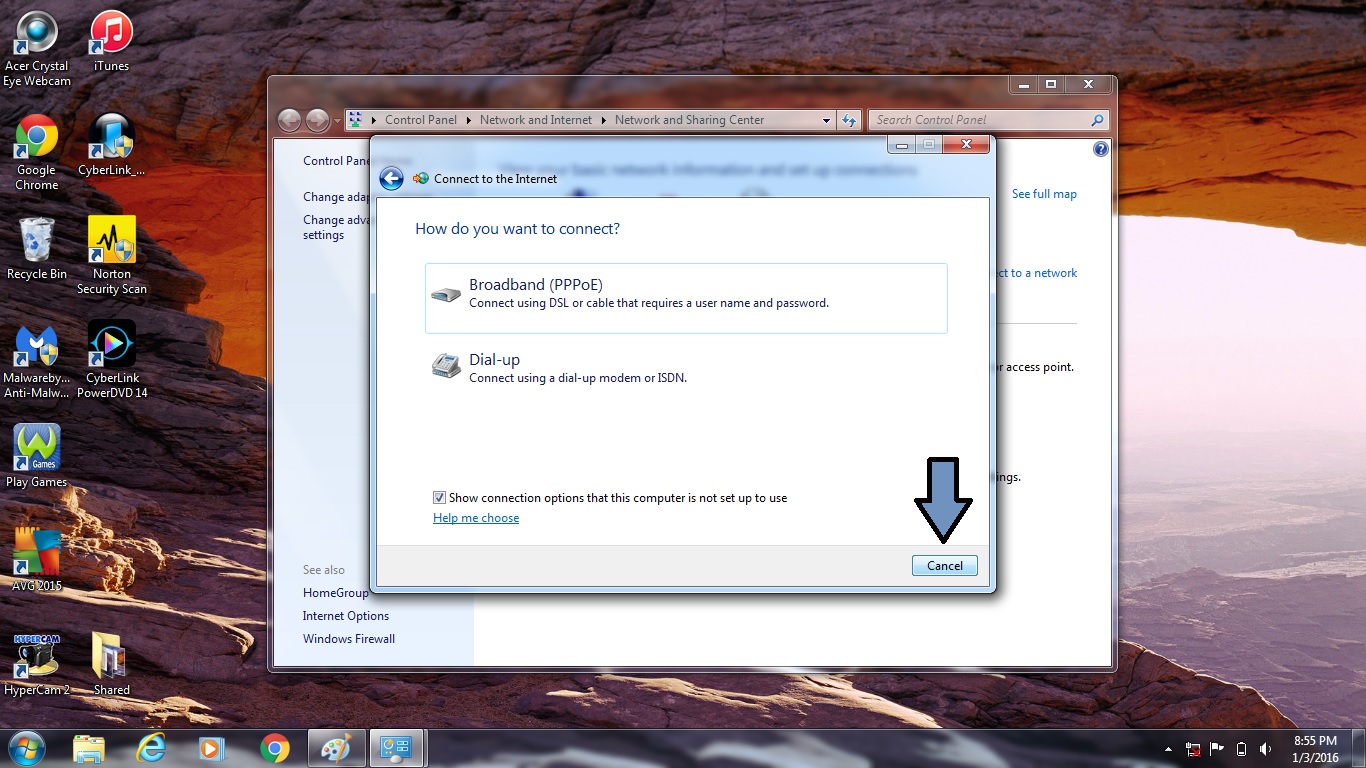Choose the Dial-up connection option
Screen dimensions: 1366x768
tap(686, 368)
